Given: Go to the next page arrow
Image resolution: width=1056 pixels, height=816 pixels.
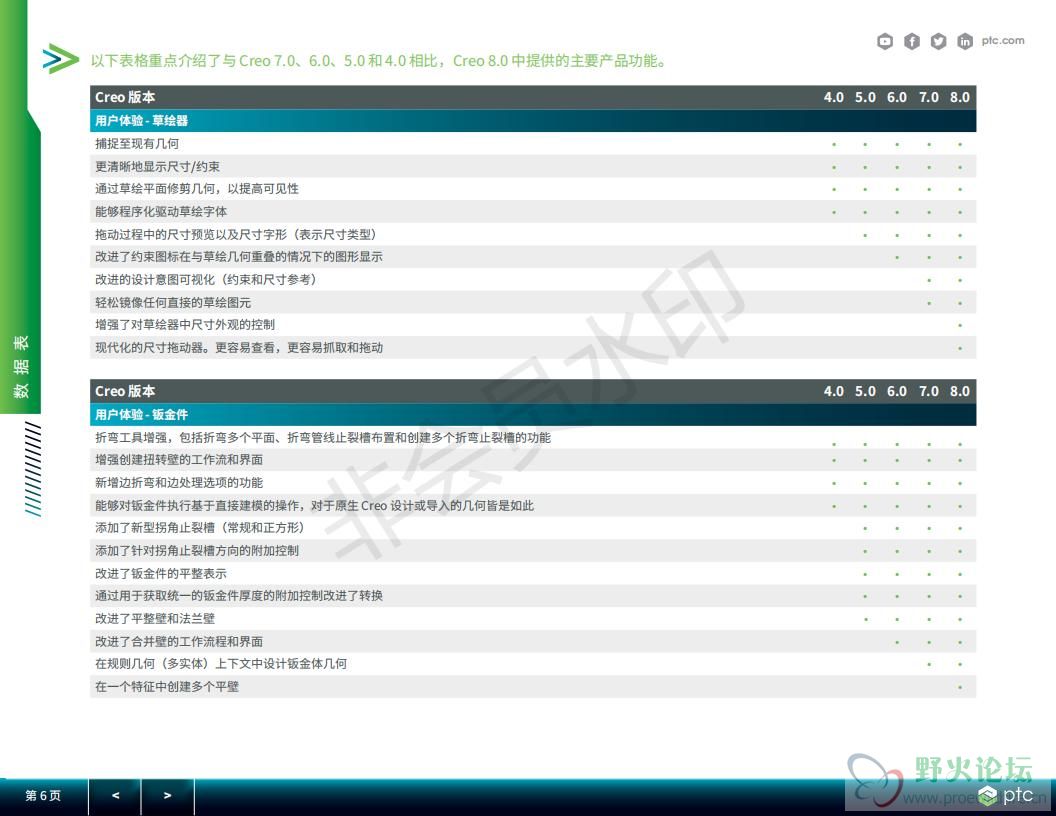Looking at the screenshot, I should point(168,796).
